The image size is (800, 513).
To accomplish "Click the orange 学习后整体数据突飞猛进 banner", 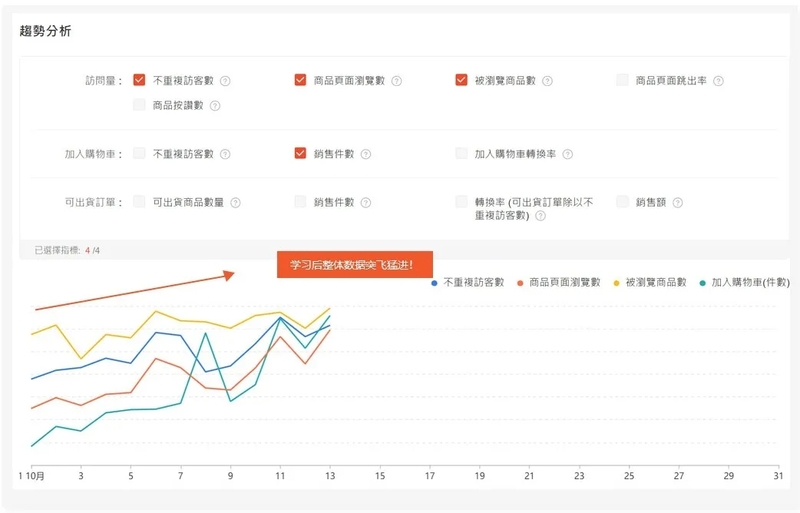I will (x=354, y=265).
